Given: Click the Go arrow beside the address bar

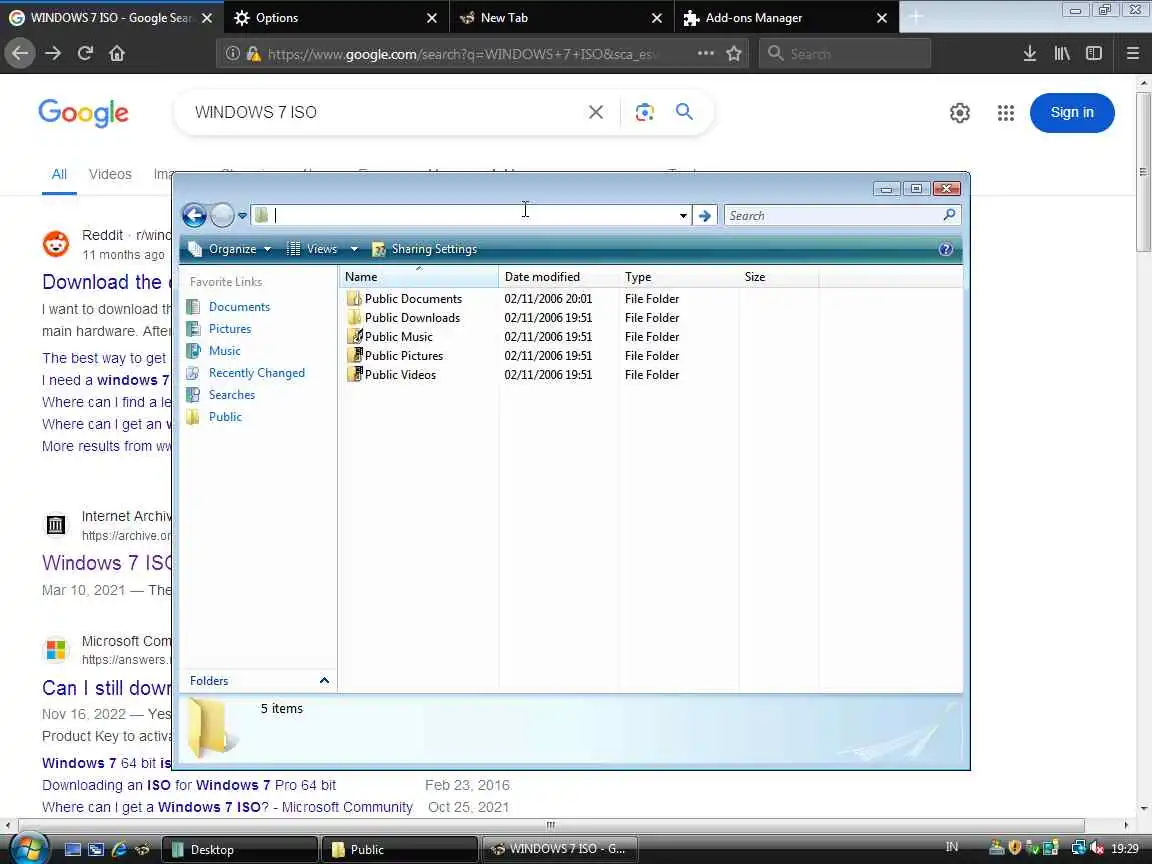Looking at the screenshot, I should 705,215.
